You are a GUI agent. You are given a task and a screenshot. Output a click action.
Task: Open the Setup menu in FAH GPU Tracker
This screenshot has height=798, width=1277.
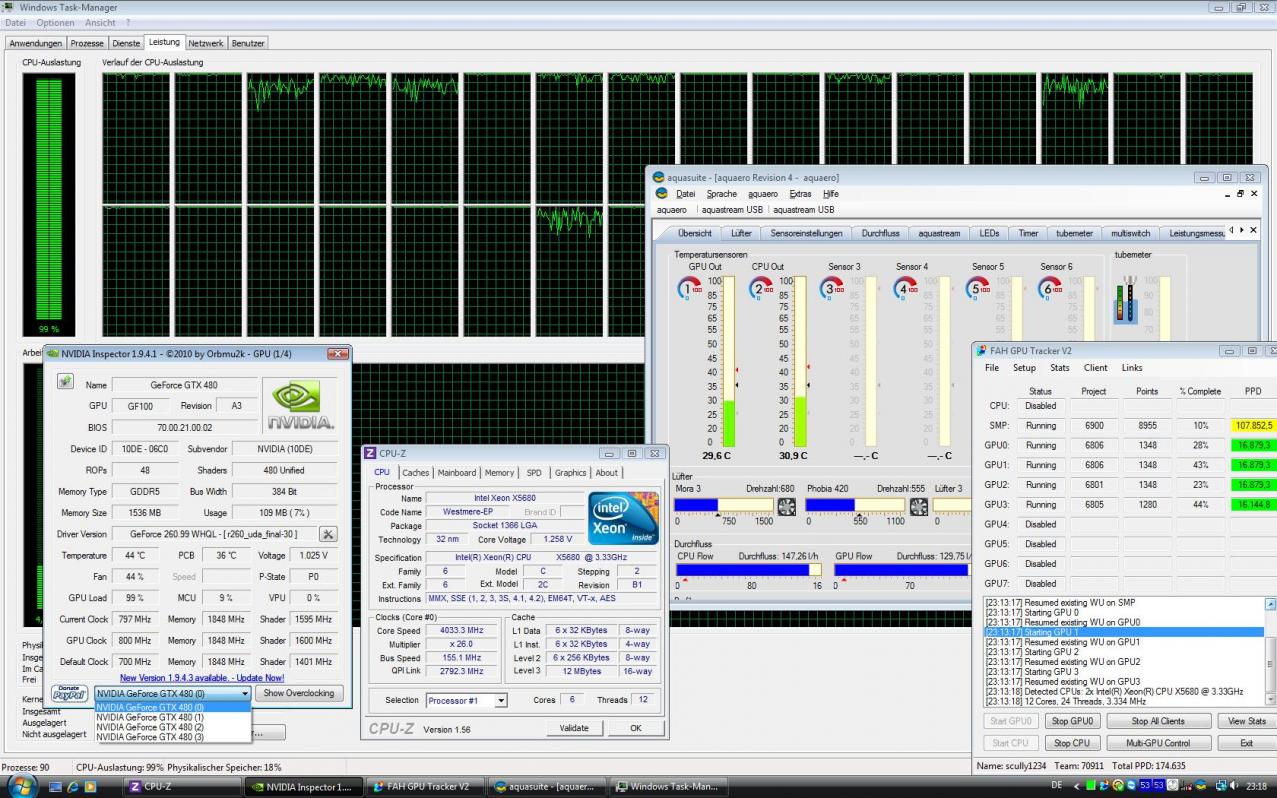[1024, 368]
